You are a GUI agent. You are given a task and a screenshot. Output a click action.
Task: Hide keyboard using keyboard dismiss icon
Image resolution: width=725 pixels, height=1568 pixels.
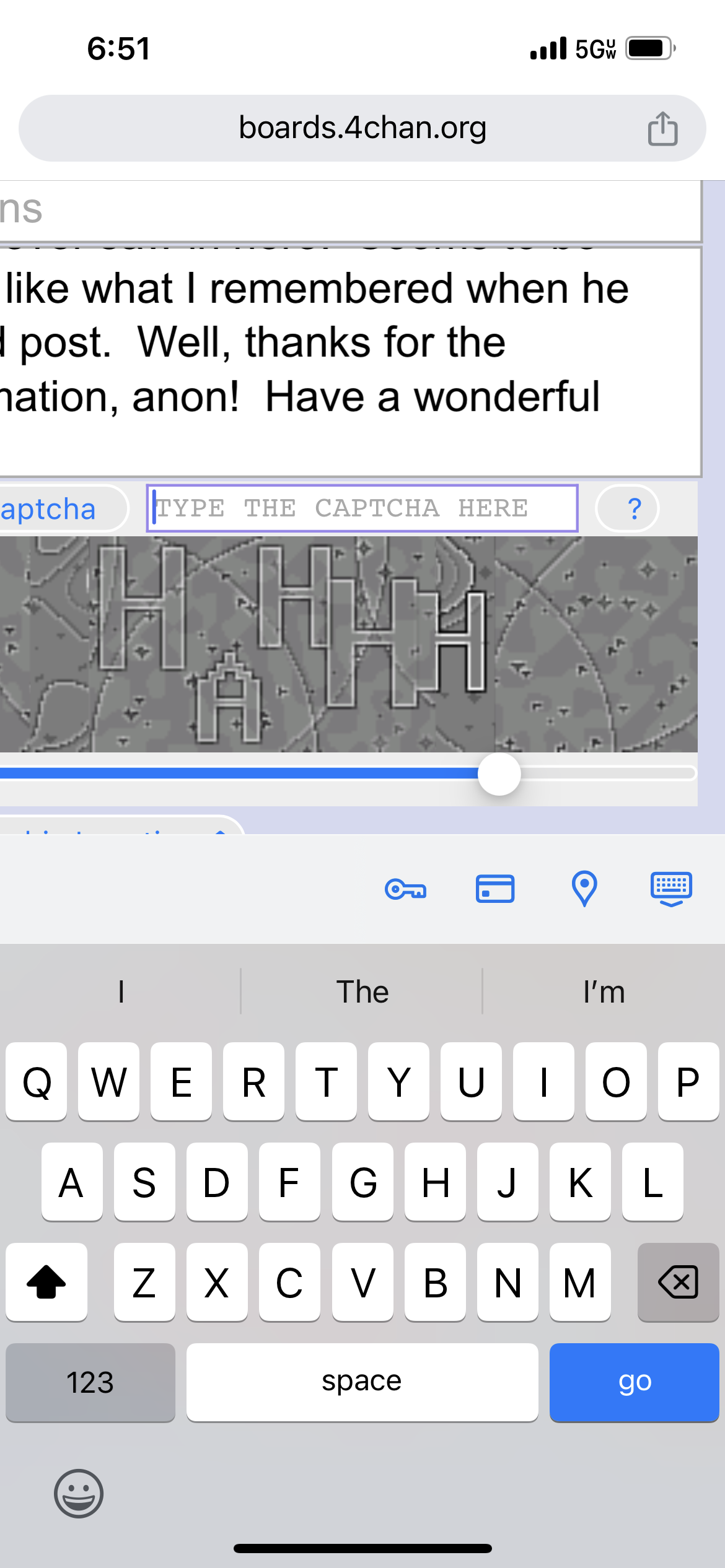point(671,889)
